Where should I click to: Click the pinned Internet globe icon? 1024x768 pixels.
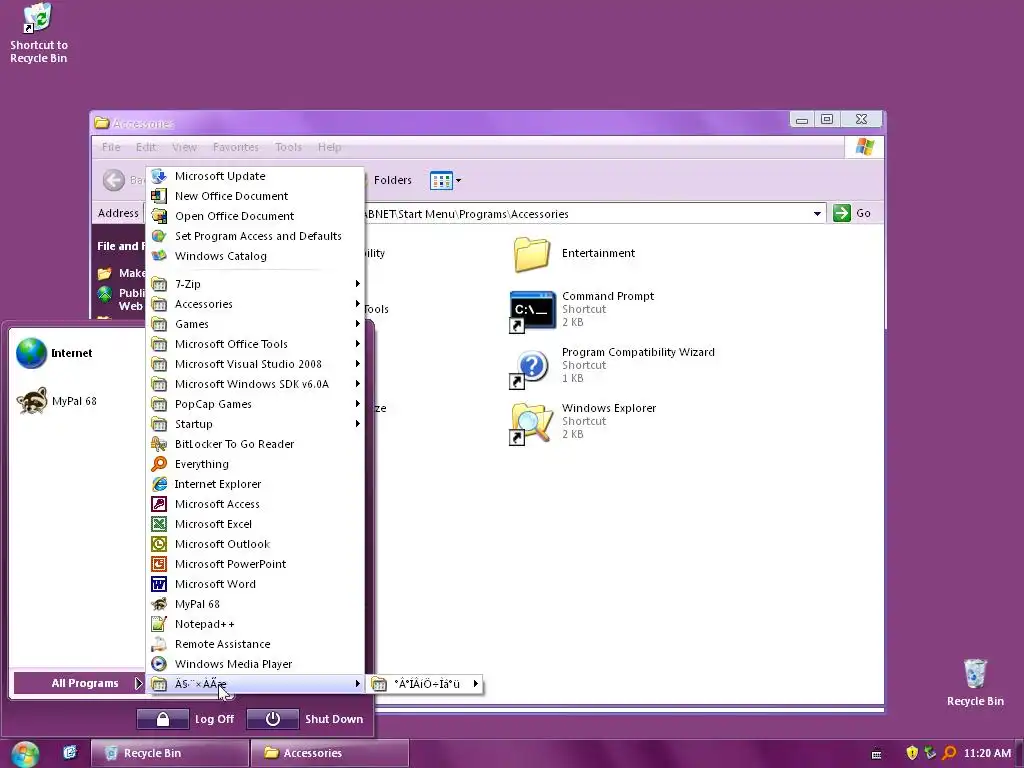pos(31,353)
